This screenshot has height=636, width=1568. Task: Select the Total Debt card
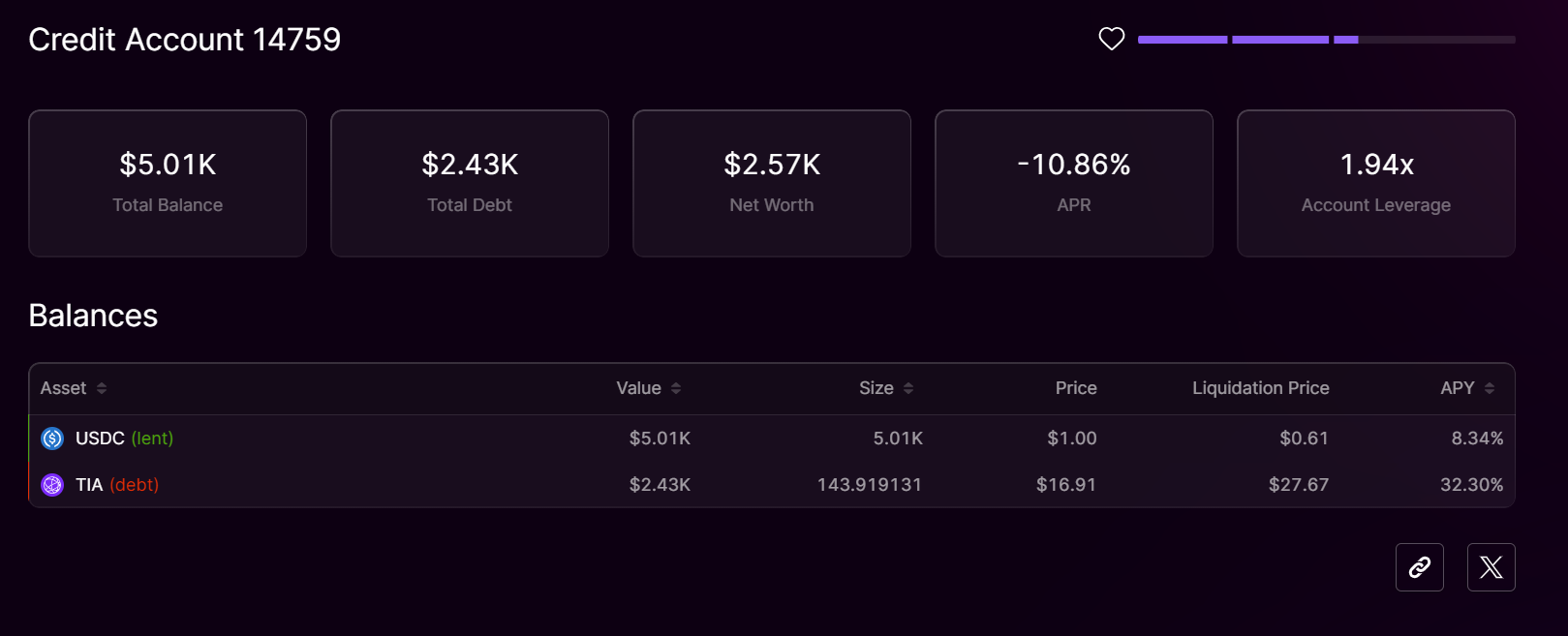click(470, 183)
